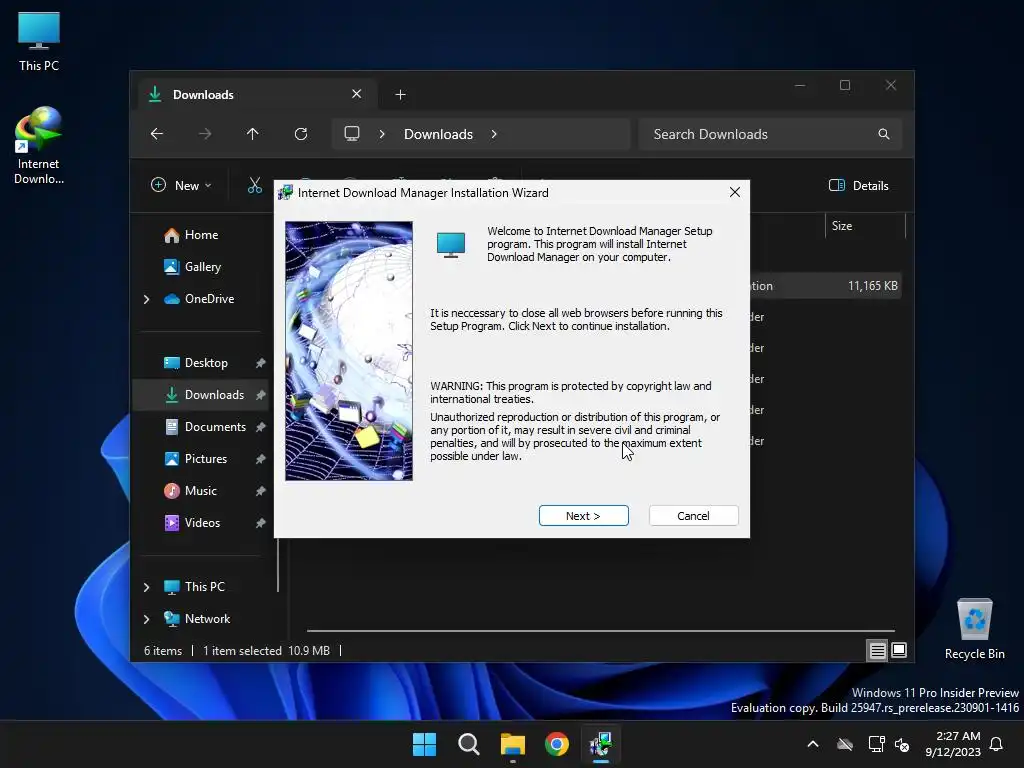
Task: Switch to details list view icon
Action: [877, 650]
